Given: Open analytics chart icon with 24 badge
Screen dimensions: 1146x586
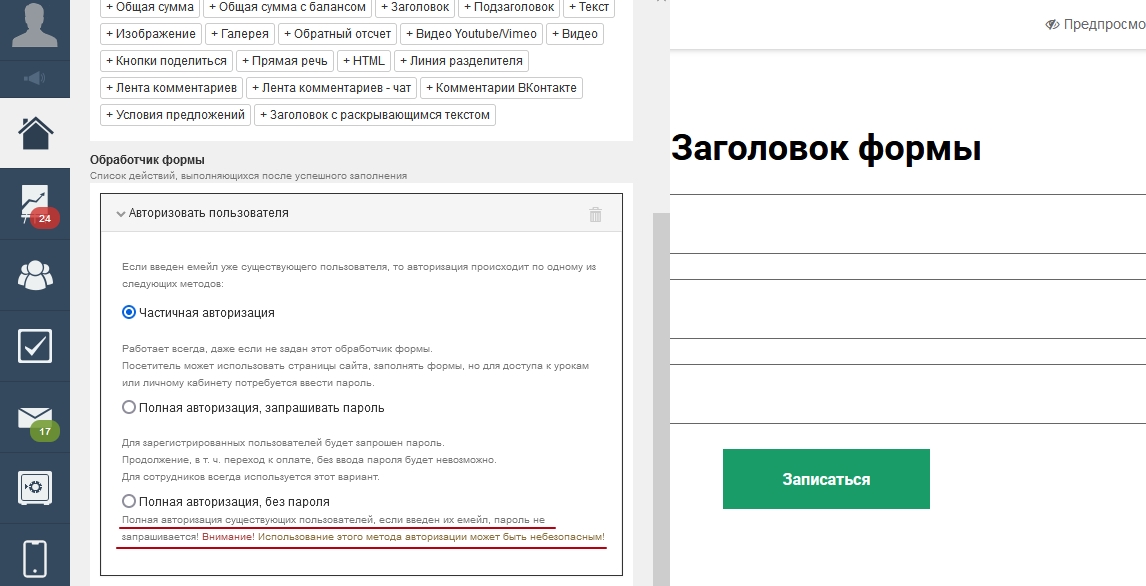Looking at the screenshot, I should (x=35, y=205).
